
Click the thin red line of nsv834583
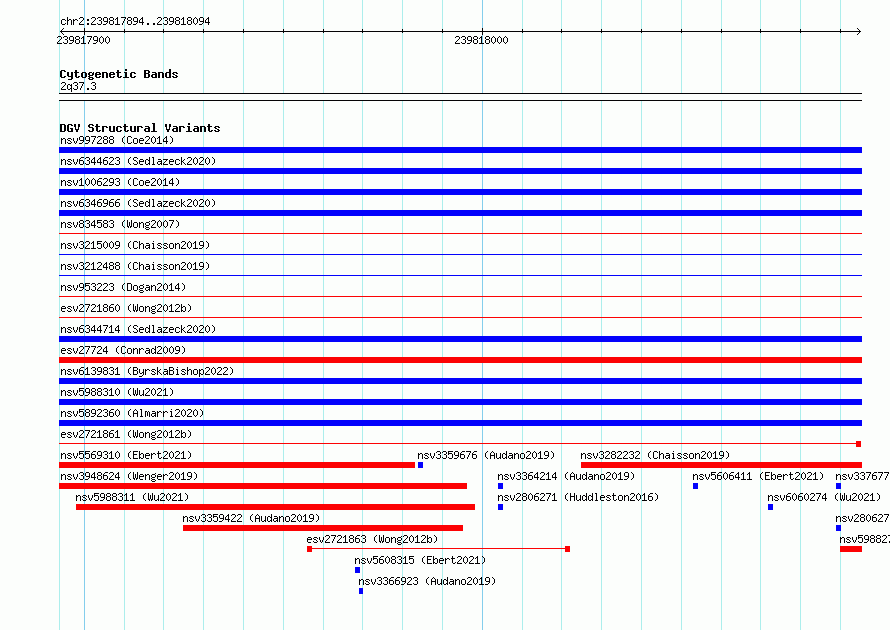[x=460, y=233]
